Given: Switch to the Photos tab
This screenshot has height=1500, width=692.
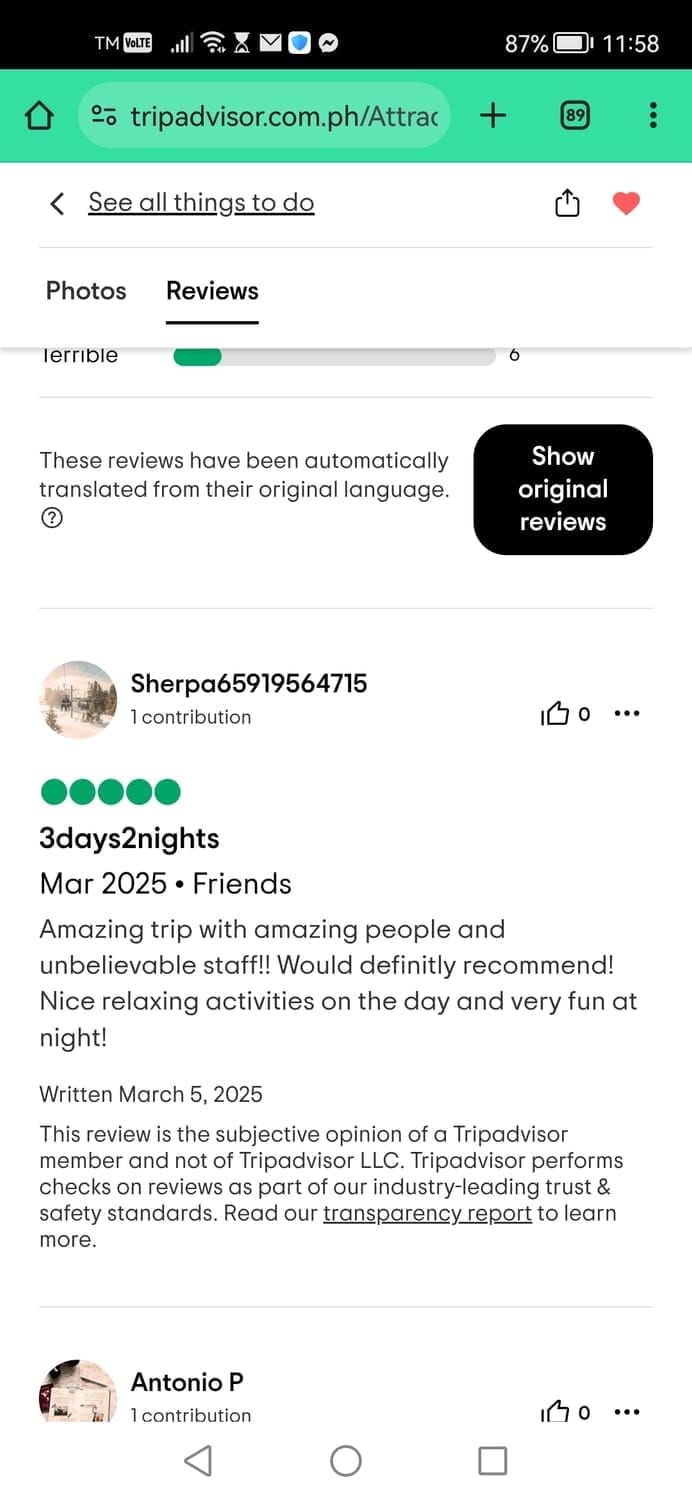Looking at the screenshot, I should point(86,291).
